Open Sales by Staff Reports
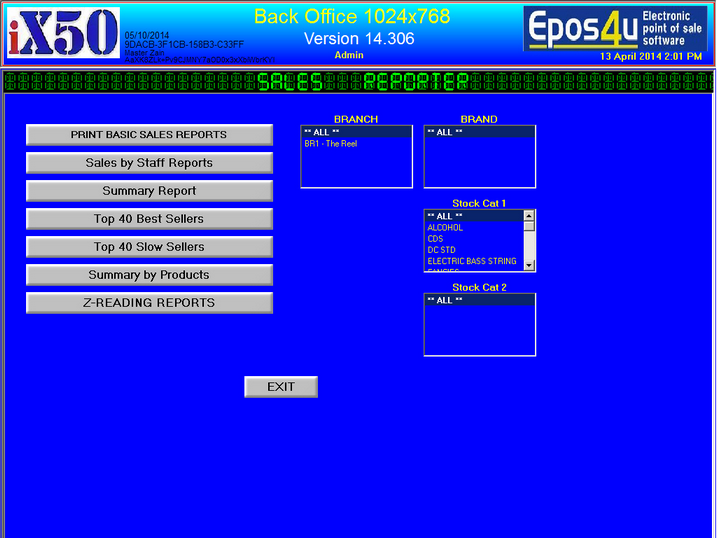This screenshot has height=538, width=717. pyautogui.click(x=149, y=163)
